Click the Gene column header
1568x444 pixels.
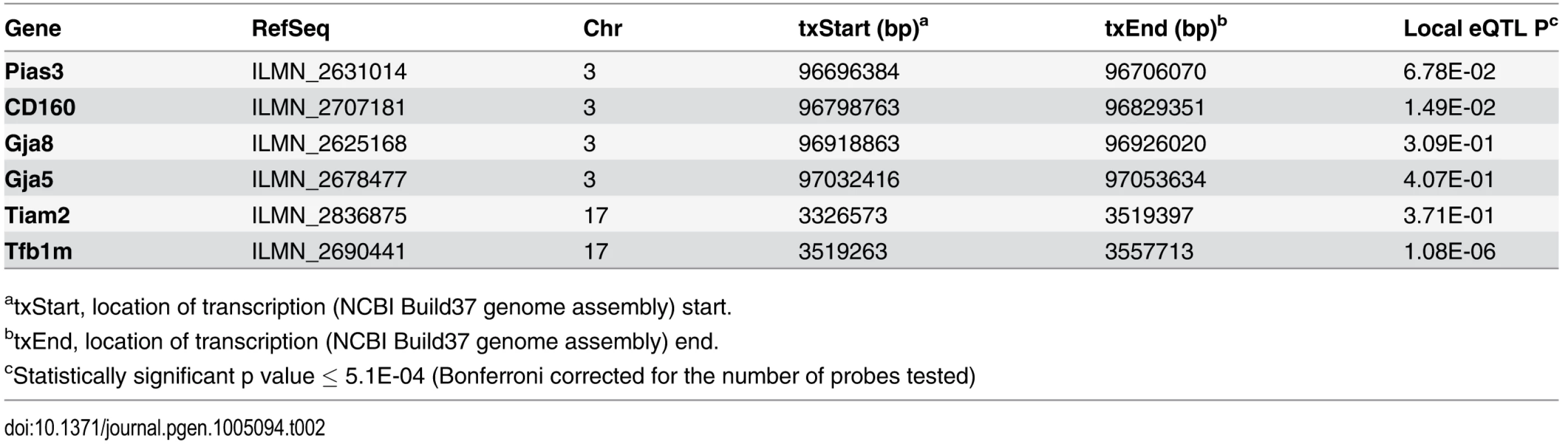tap(33, 28)
